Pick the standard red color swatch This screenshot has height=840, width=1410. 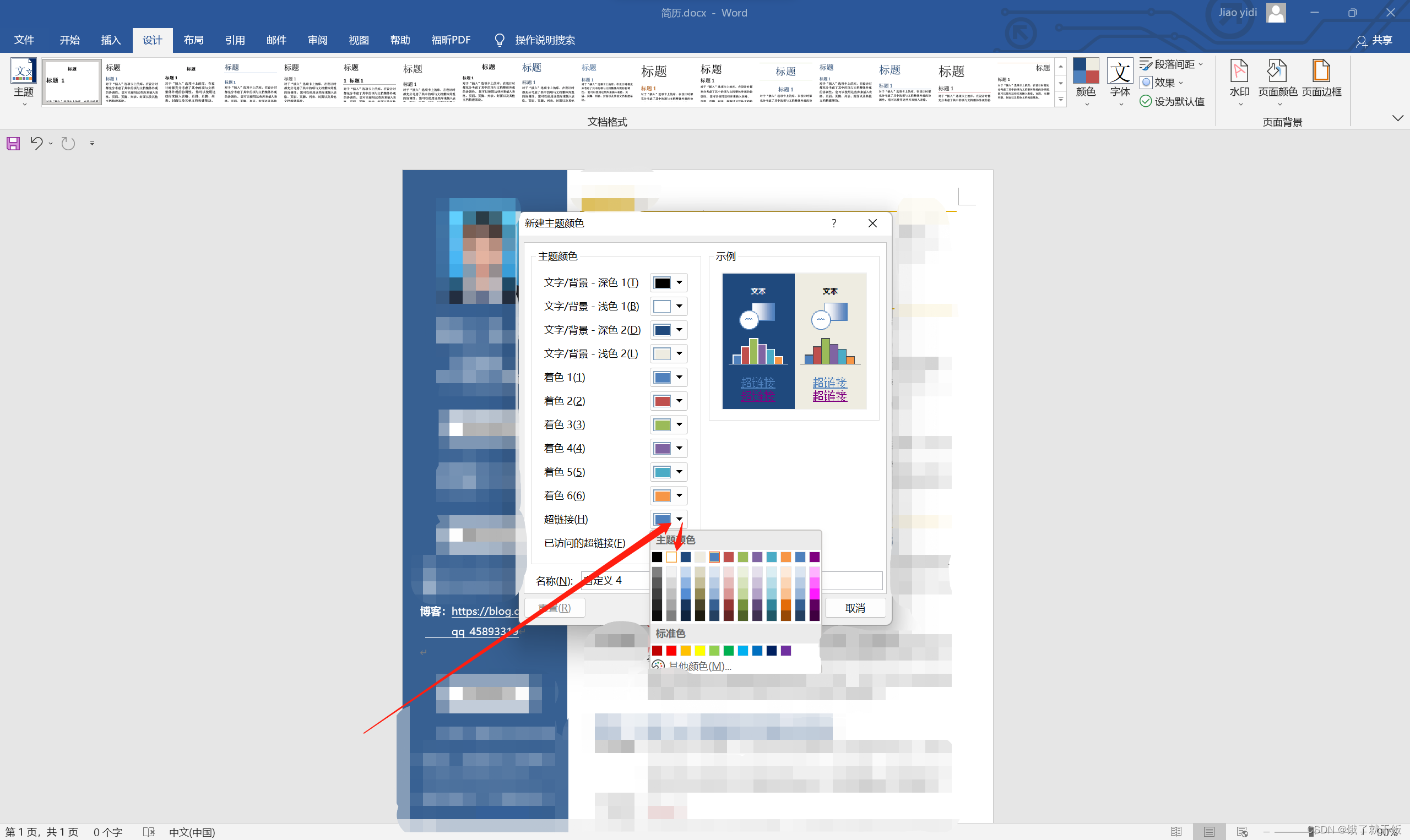pos(671,651)
